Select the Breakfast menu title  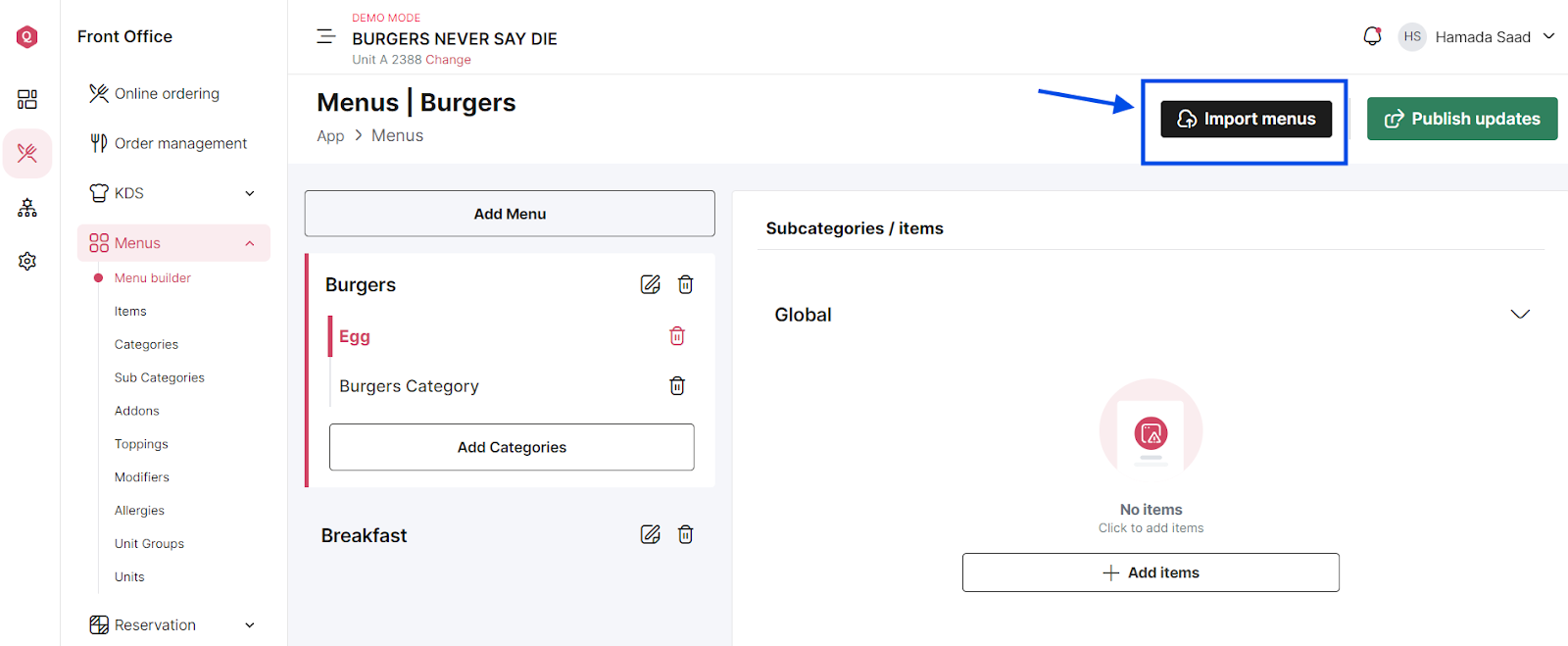coord(364,535)
